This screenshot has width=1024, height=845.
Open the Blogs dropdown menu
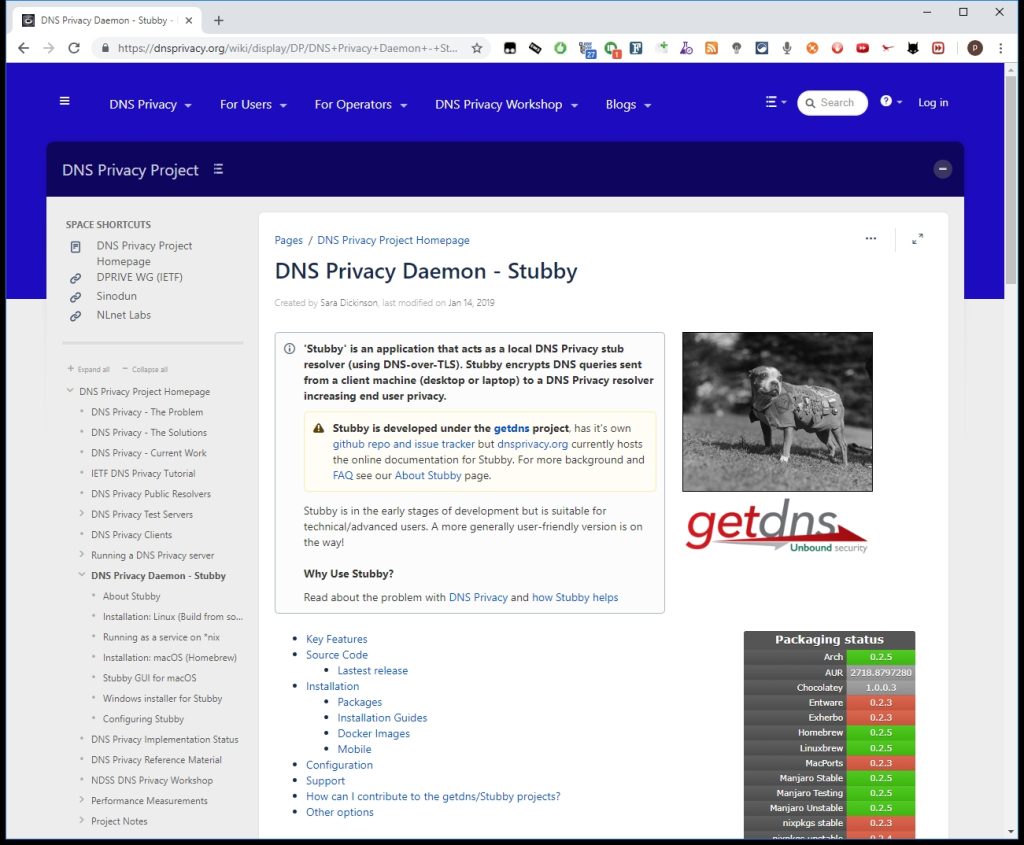click(628, 104)
